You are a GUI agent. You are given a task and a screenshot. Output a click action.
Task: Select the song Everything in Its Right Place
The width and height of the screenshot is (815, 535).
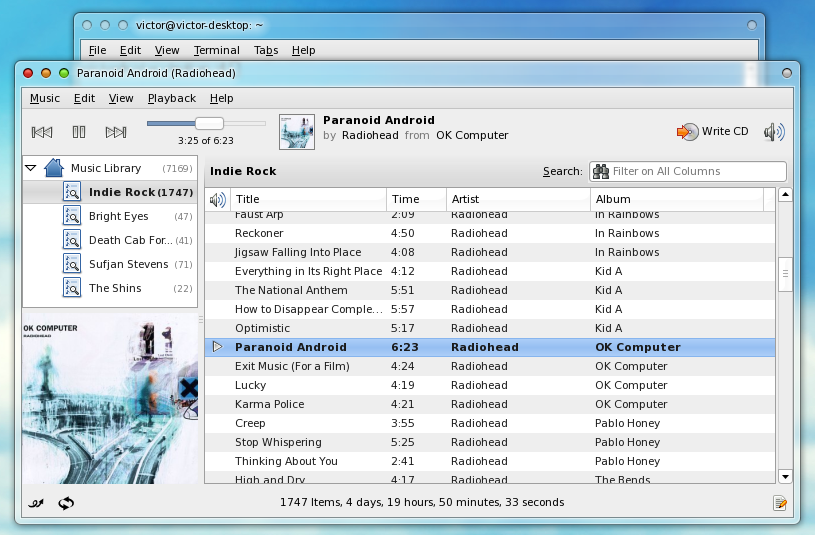(490, 271)
